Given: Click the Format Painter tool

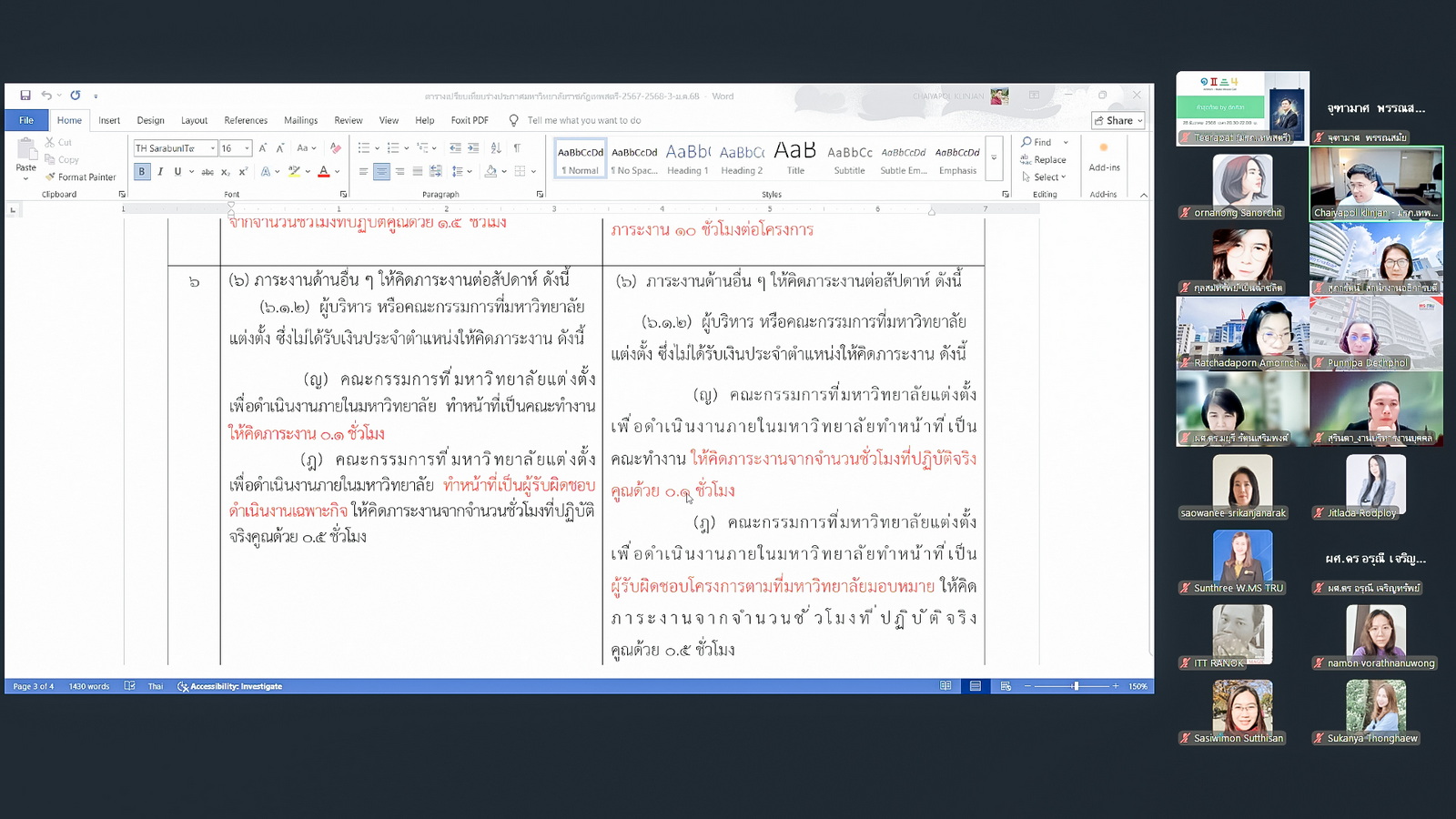Looking at the screenshot, I should pyautogui.click(x=80, y=177).
